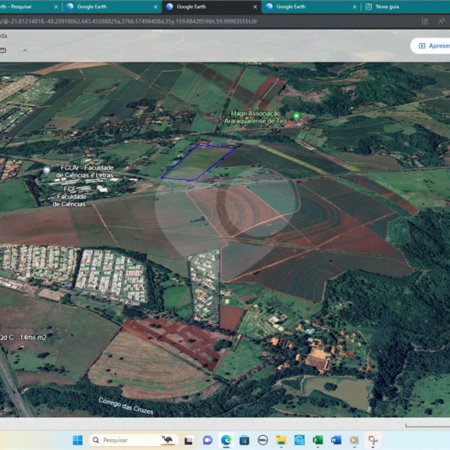Click the FCLAr Faculdade place marker
This screenshot has height=450, width=450.
(47, 171)
